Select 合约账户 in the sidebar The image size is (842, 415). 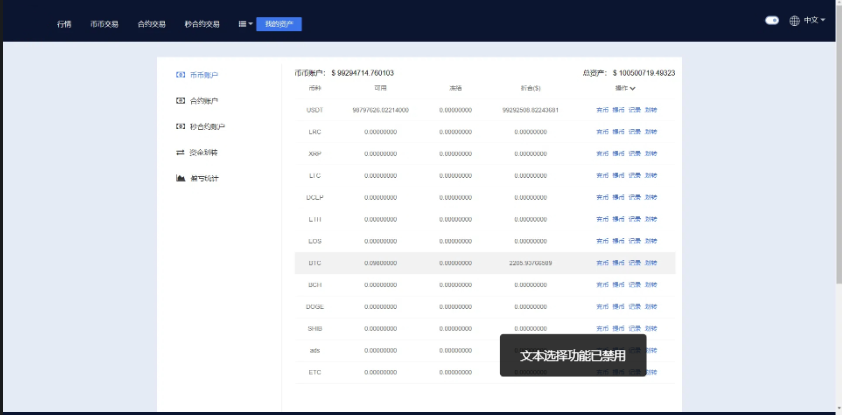click(x=204, y=101)
